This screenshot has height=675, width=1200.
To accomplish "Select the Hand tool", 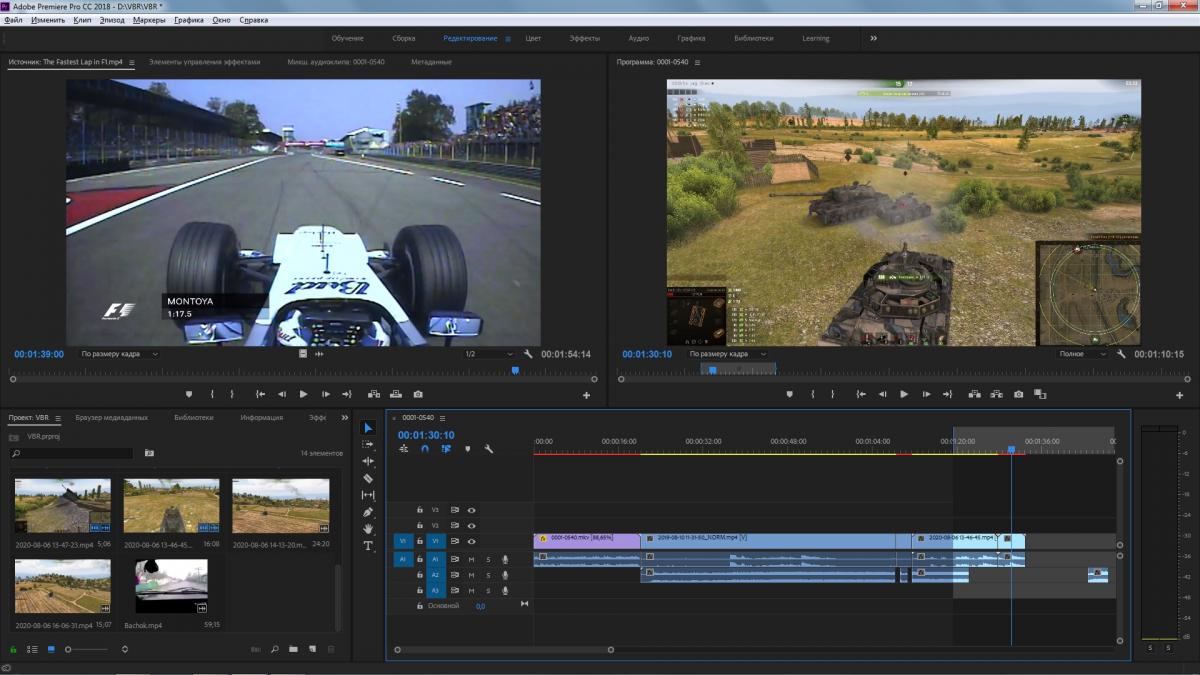I will coord(368,529).
